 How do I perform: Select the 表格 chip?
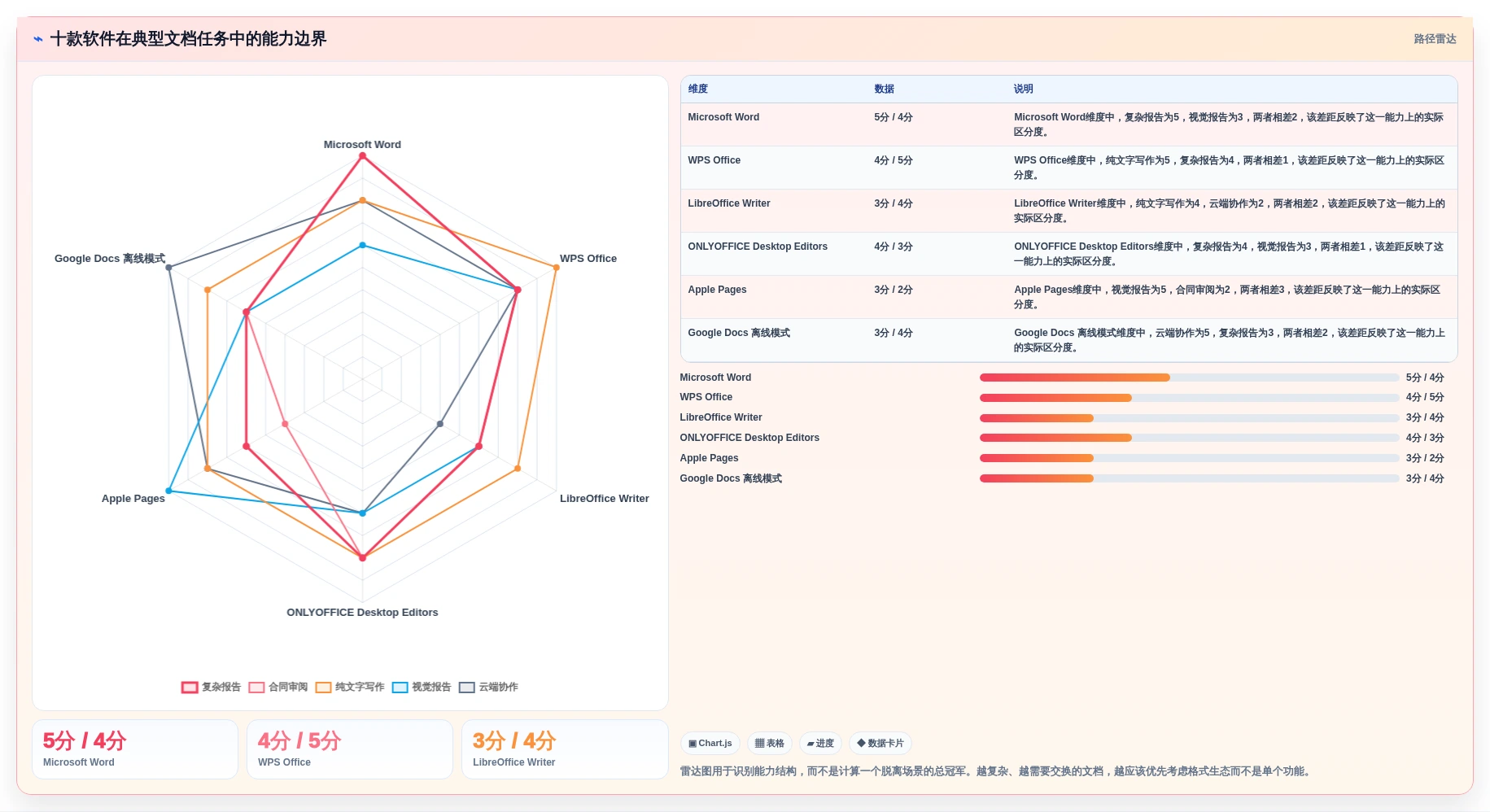click(x=770, y=743)
